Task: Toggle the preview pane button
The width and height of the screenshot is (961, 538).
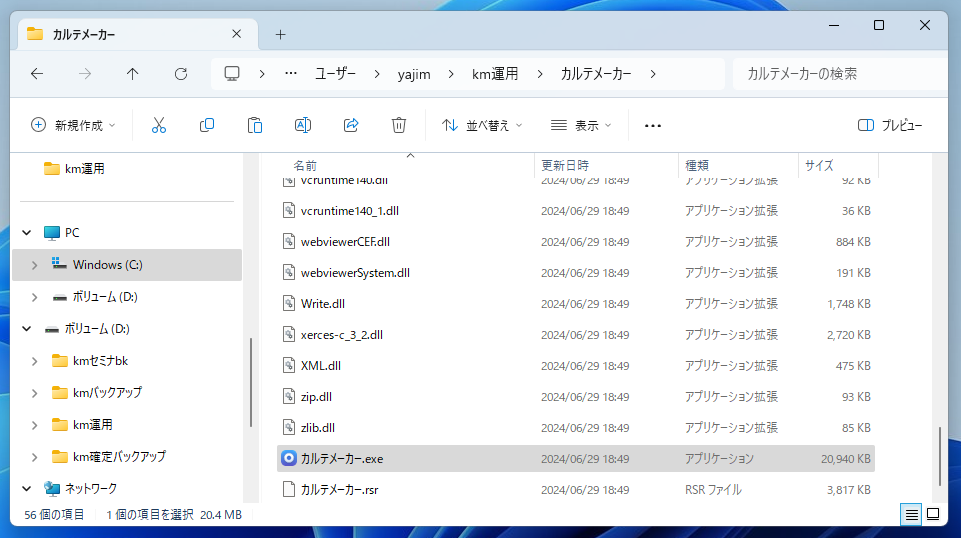Action: [890, 125]
